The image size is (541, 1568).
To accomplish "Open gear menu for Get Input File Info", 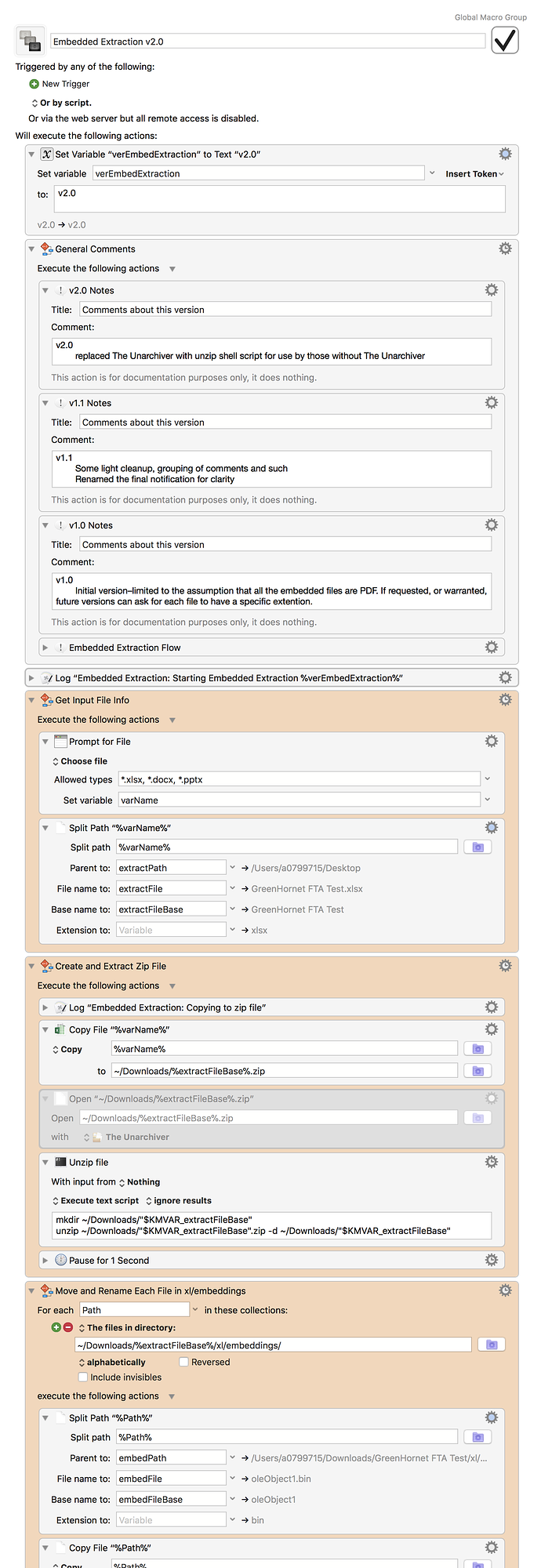I will [x=505, y=699].
